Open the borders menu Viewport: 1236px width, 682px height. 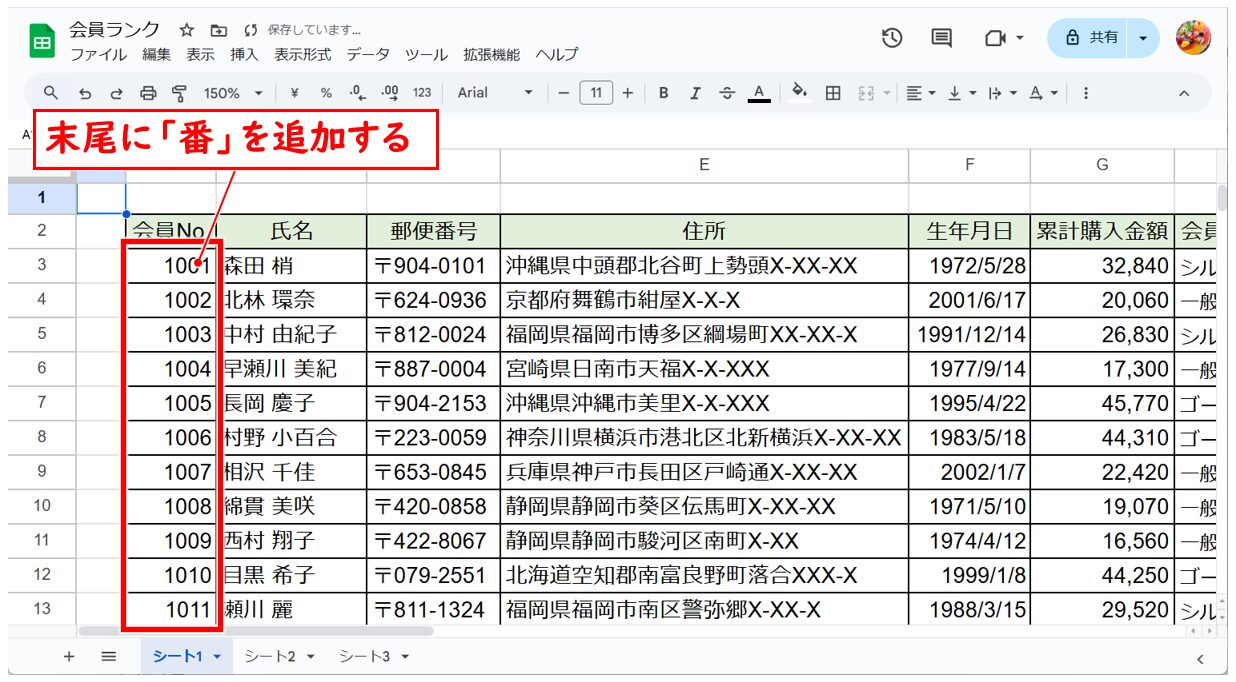[x=833, y=93]
